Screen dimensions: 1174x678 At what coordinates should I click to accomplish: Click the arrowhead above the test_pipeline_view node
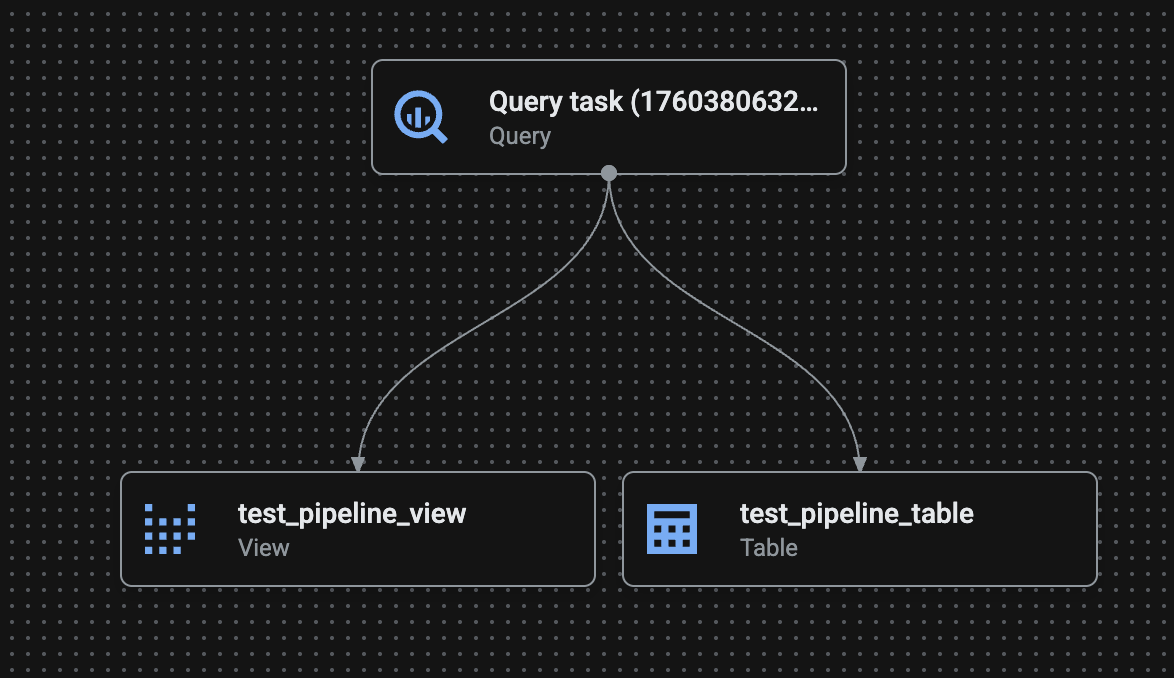click(357, 463)
